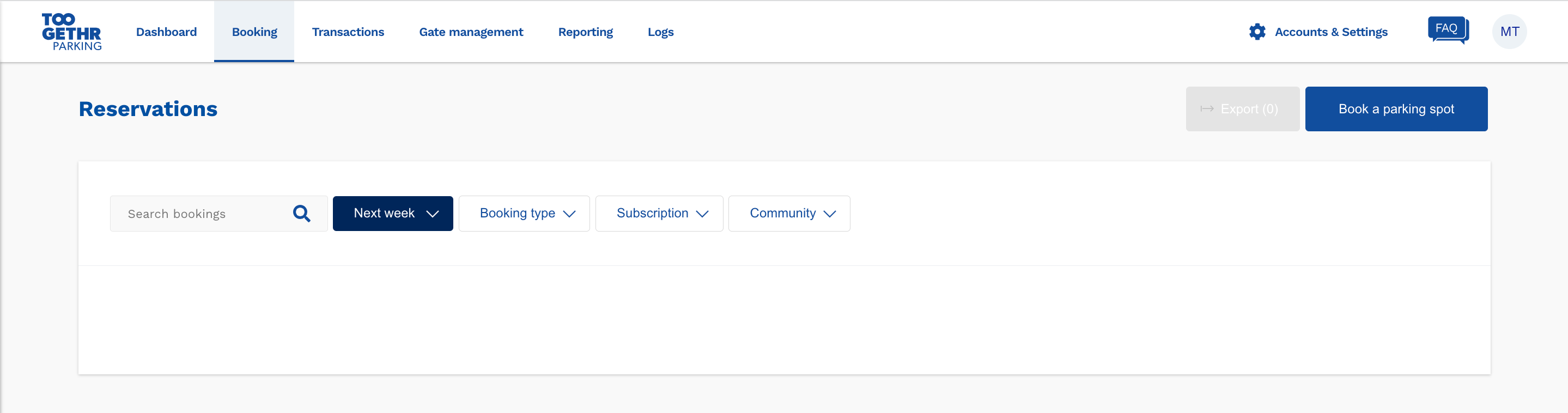This screenshot has height=413, width=1568.
Task: Open the Logs tab
Action: tap(660, 32)
